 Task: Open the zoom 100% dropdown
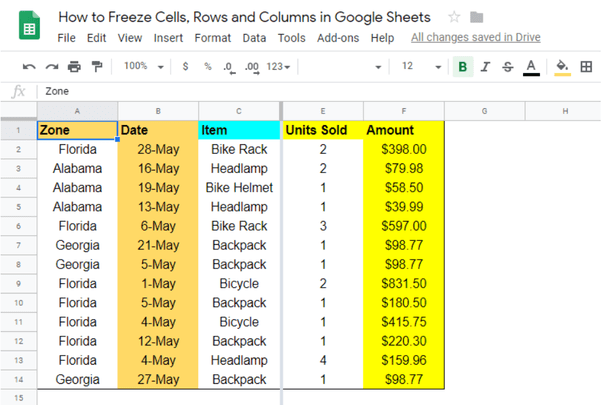144,66
